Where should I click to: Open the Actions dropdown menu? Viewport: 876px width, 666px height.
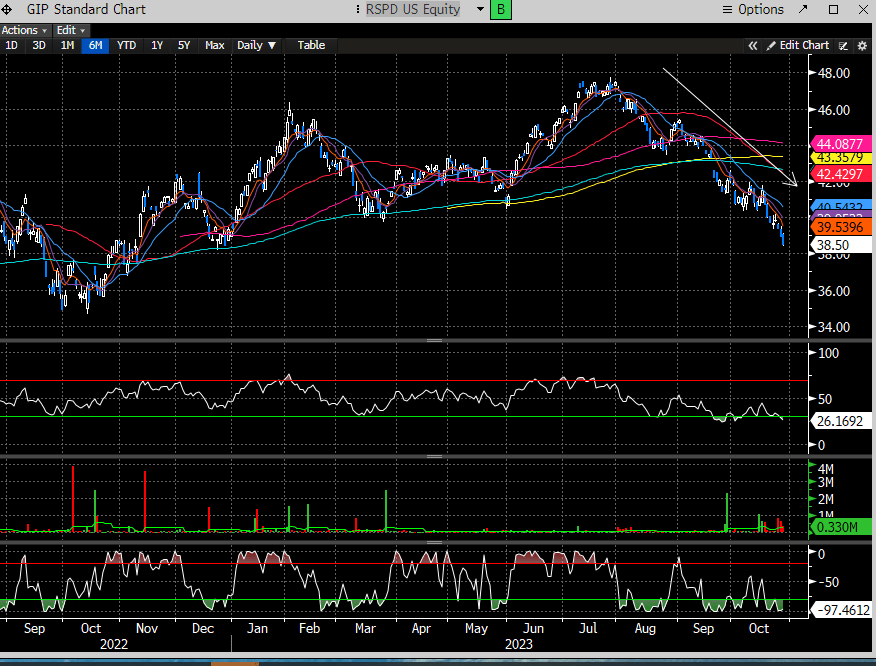point(23,30)
